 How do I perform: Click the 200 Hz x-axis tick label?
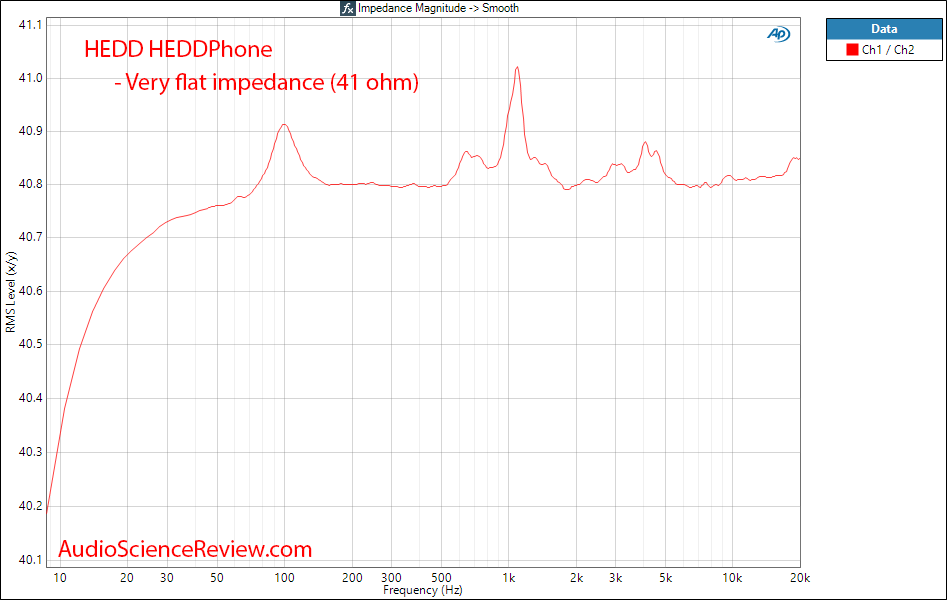[352, 578]
